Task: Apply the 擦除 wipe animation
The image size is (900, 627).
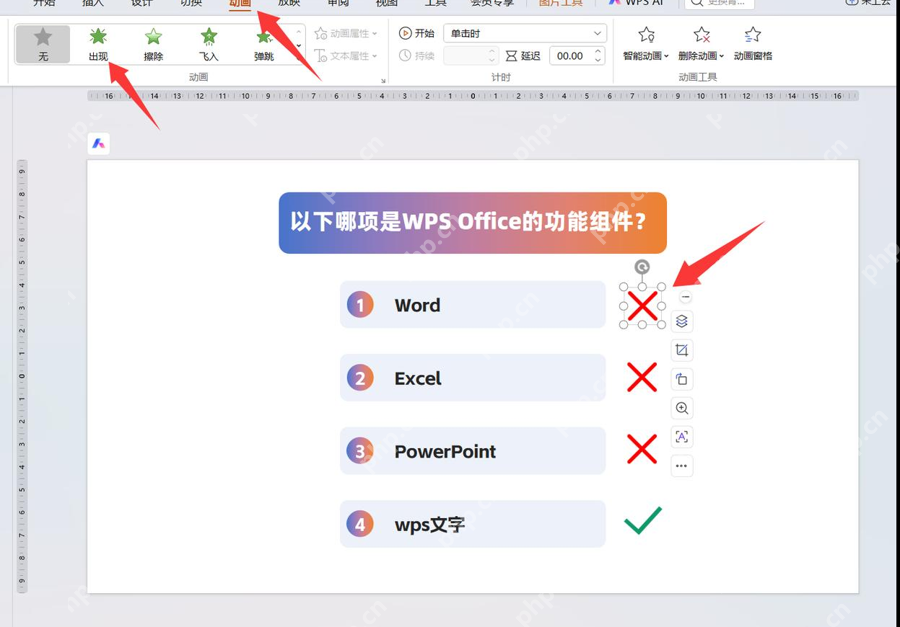Action: [153, 44]
